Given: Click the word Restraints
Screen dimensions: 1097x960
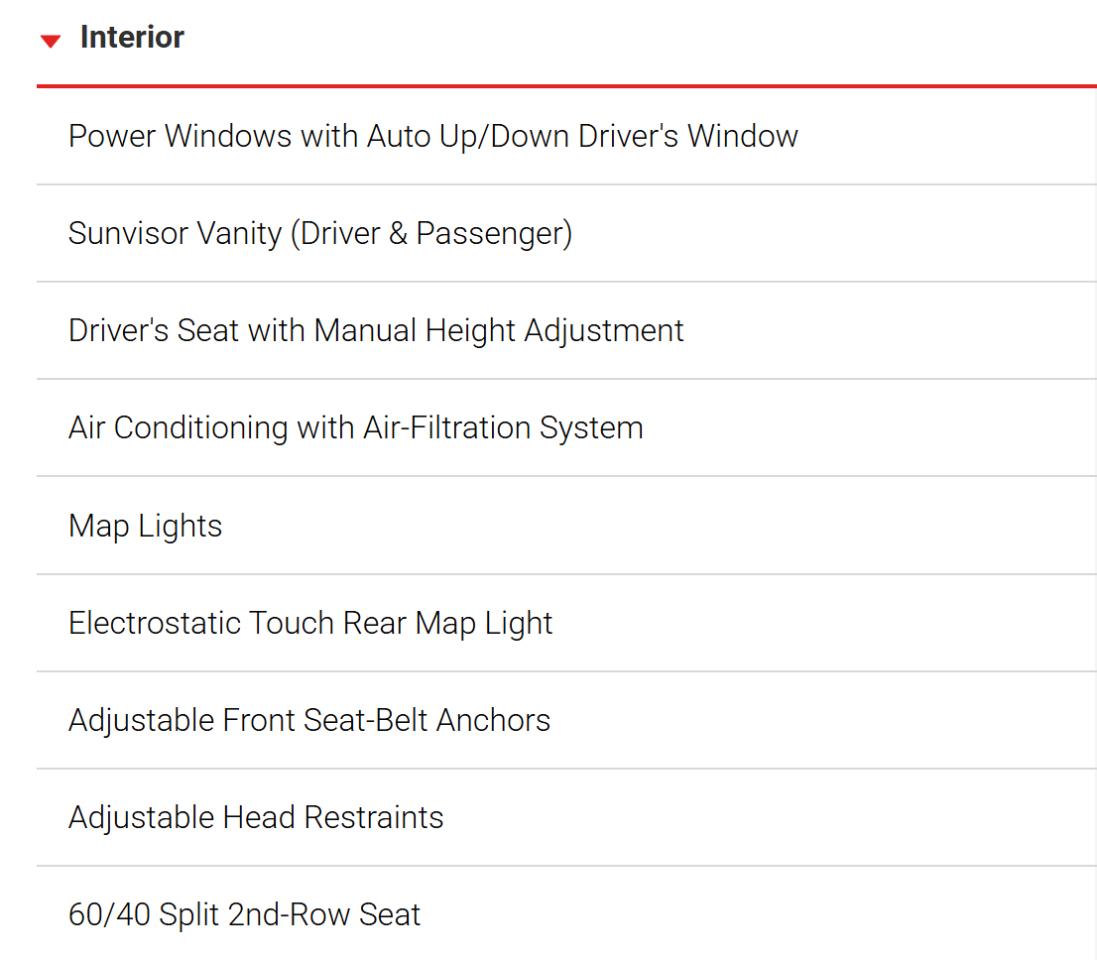Looking at the screenshot, I should [x=374, y=817].
